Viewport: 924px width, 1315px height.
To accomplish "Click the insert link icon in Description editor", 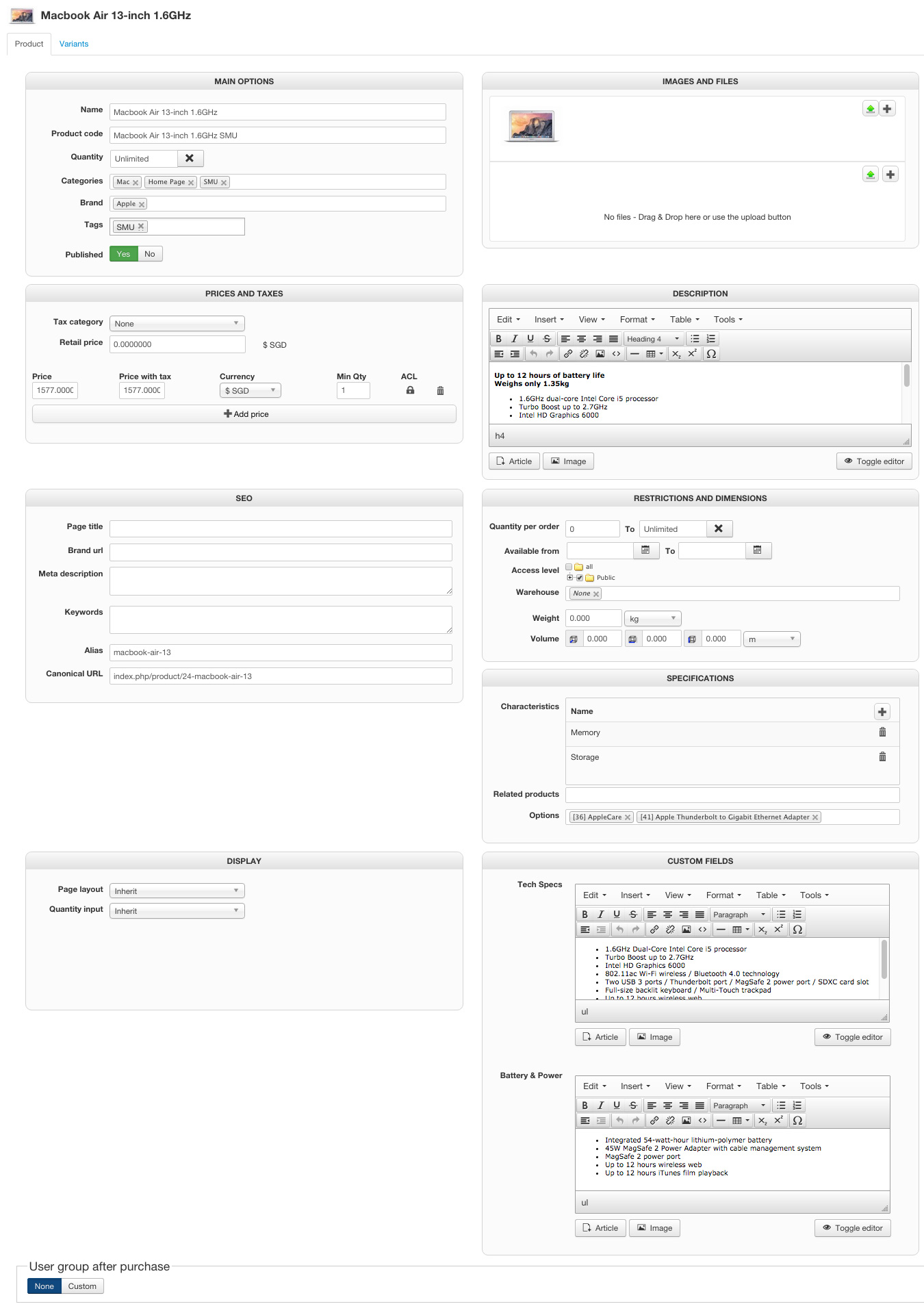I will point(567,354).
